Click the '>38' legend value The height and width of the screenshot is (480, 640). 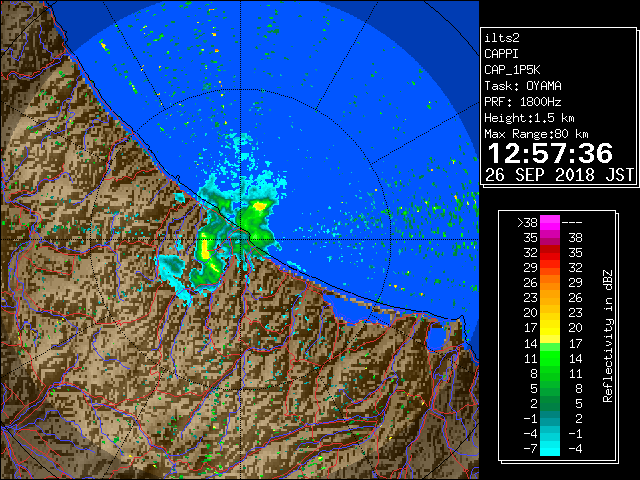[527, 223]
